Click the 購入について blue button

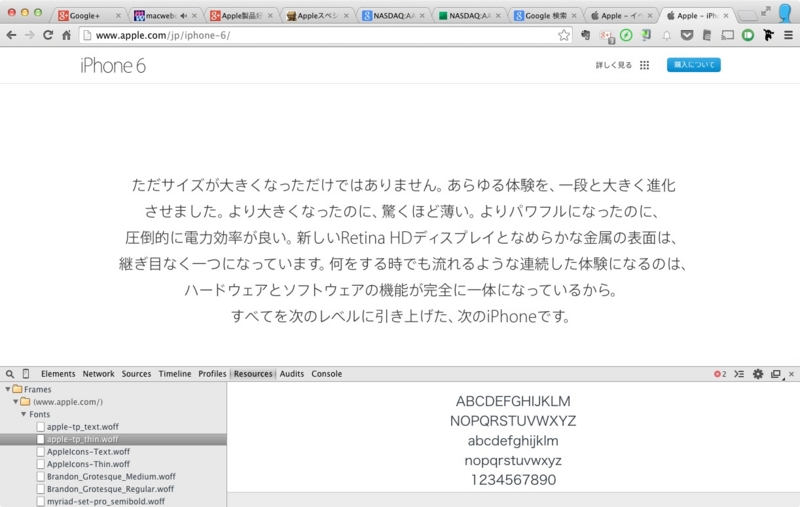(693, 65)
